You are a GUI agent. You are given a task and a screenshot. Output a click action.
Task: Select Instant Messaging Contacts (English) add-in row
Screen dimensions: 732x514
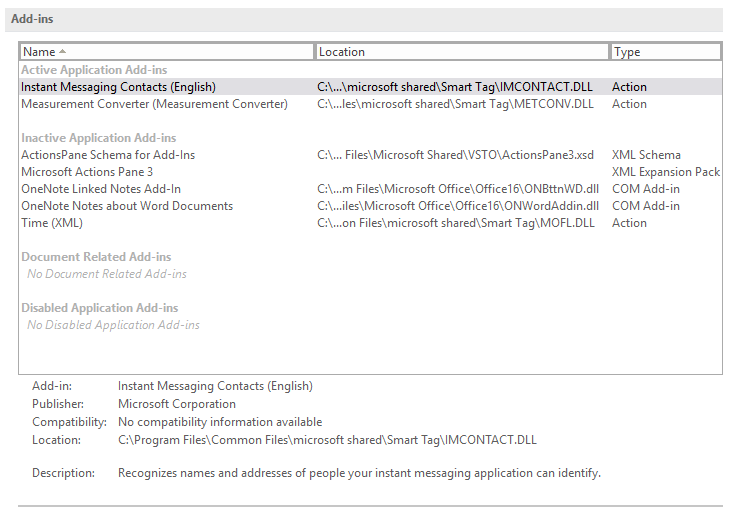click(x=371, y=87)
